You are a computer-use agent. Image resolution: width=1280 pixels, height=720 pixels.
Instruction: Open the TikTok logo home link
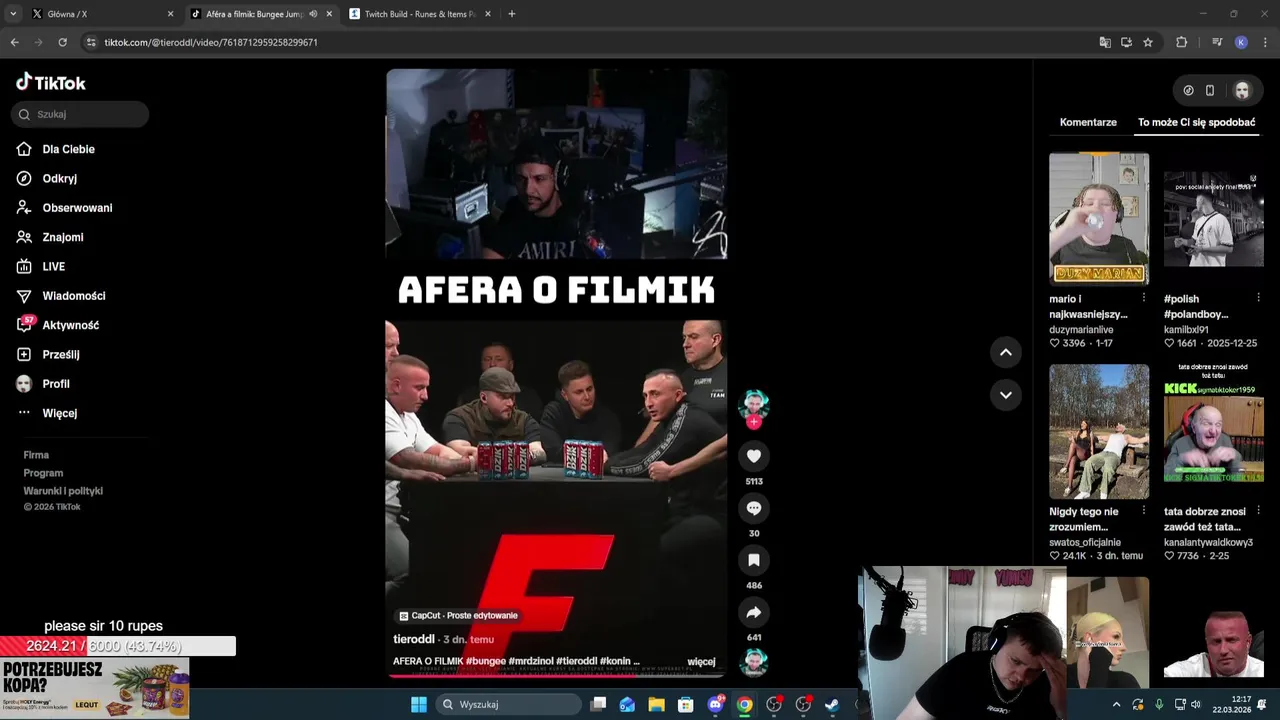click(x=51, y=83)
